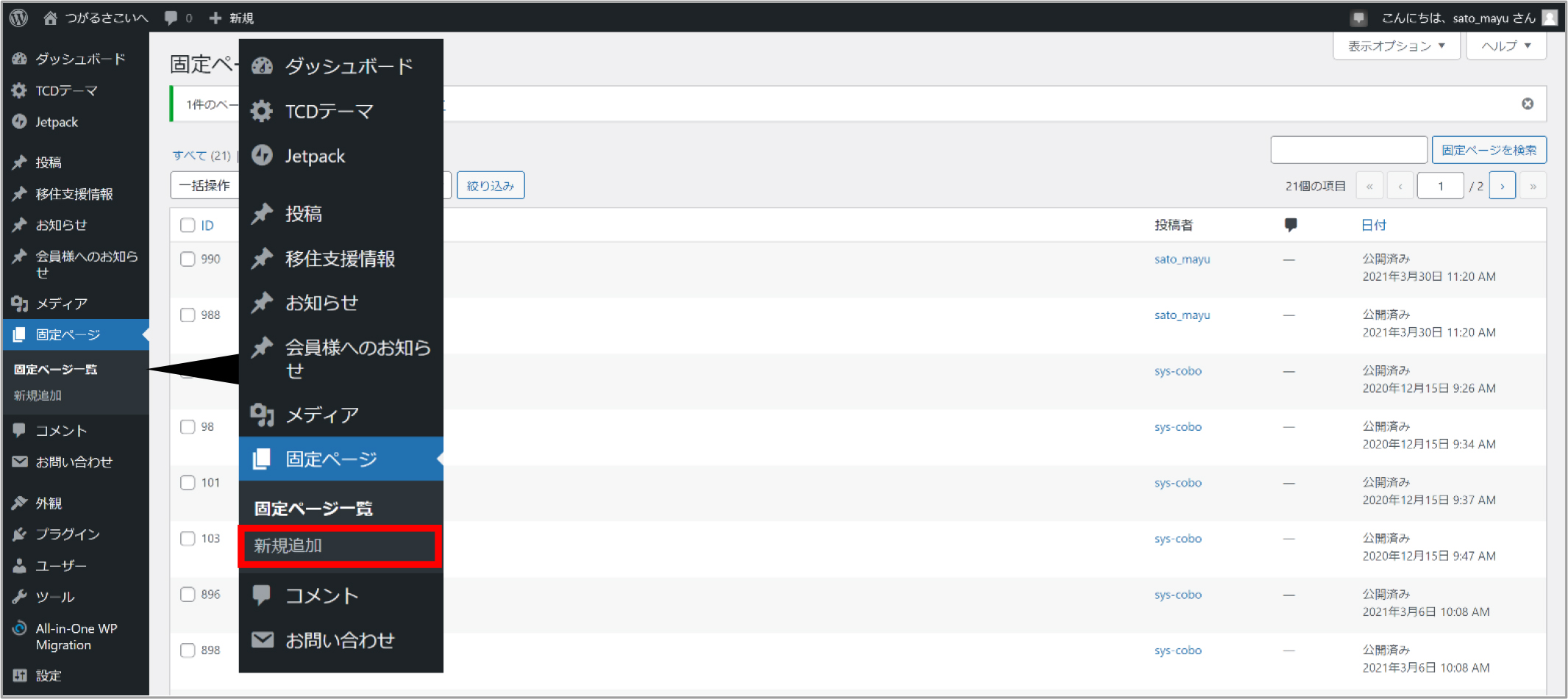Open the 外観 menu in the sidebar

pyautogui.click(x=49, y=503)
